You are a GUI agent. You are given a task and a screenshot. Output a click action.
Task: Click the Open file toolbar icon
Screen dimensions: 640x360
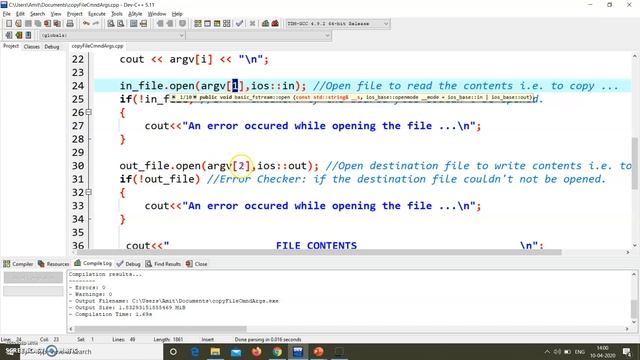pos(18,24)
